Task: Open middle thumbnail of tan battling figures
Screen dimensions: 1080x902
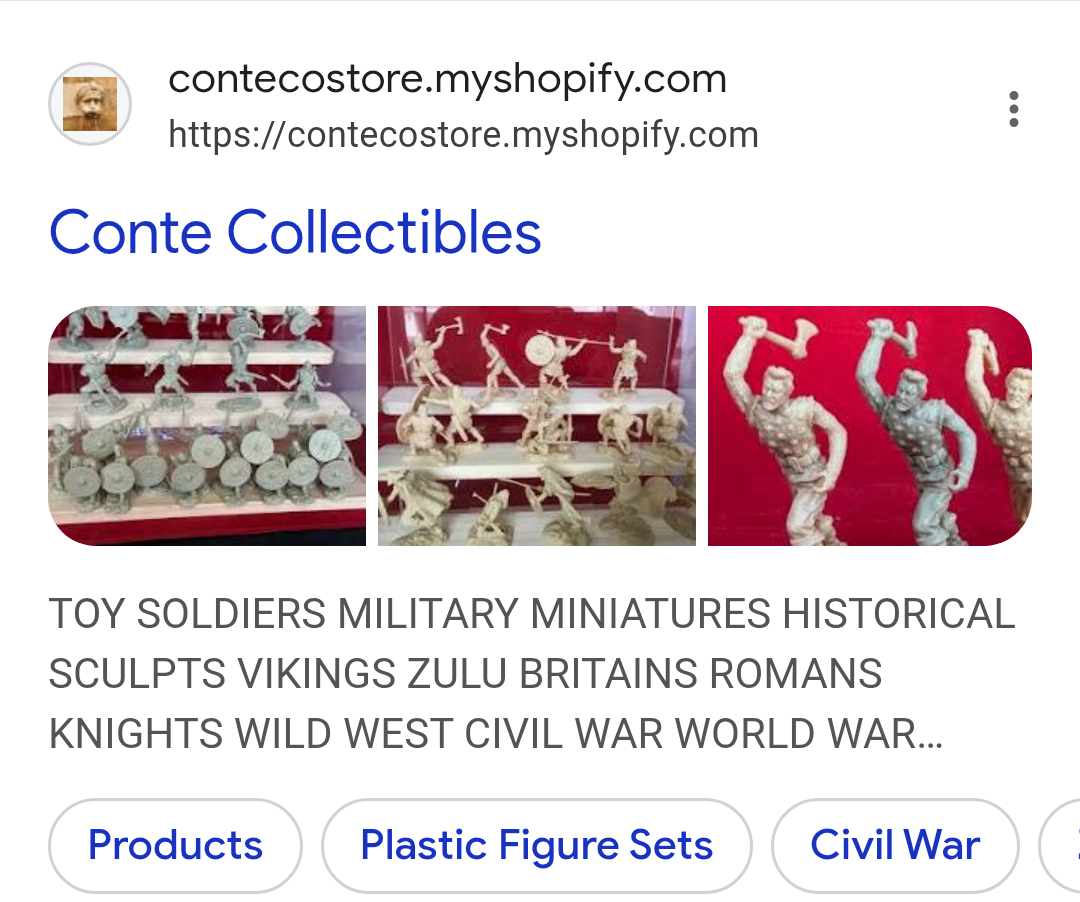Action: pos(537,426)
